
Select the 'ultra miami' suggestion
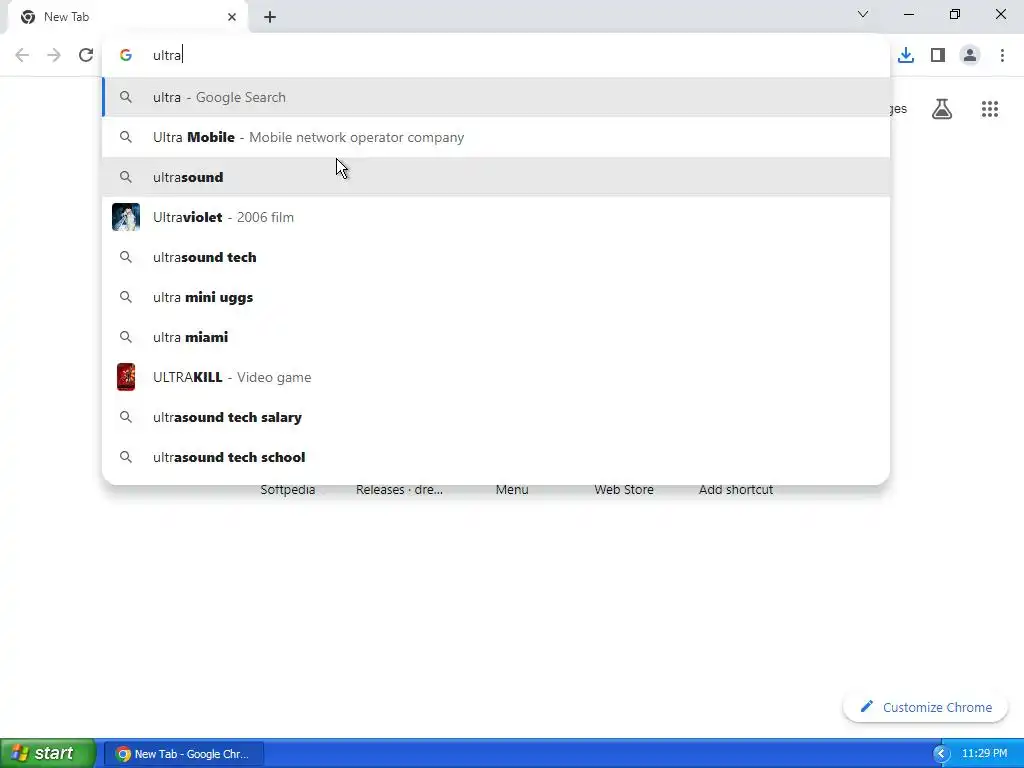pyautogui.click(x=496, y=337)
